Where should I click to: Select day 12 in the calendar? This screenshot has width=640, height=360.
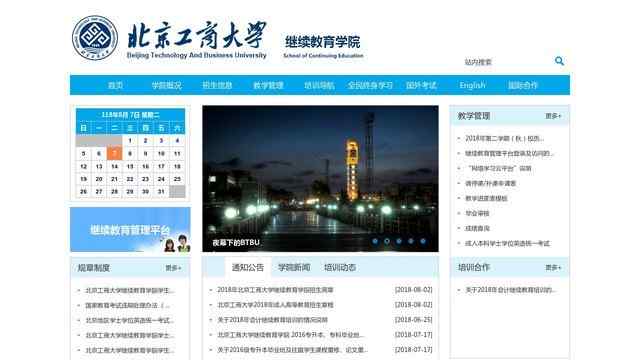pos(83,167)
